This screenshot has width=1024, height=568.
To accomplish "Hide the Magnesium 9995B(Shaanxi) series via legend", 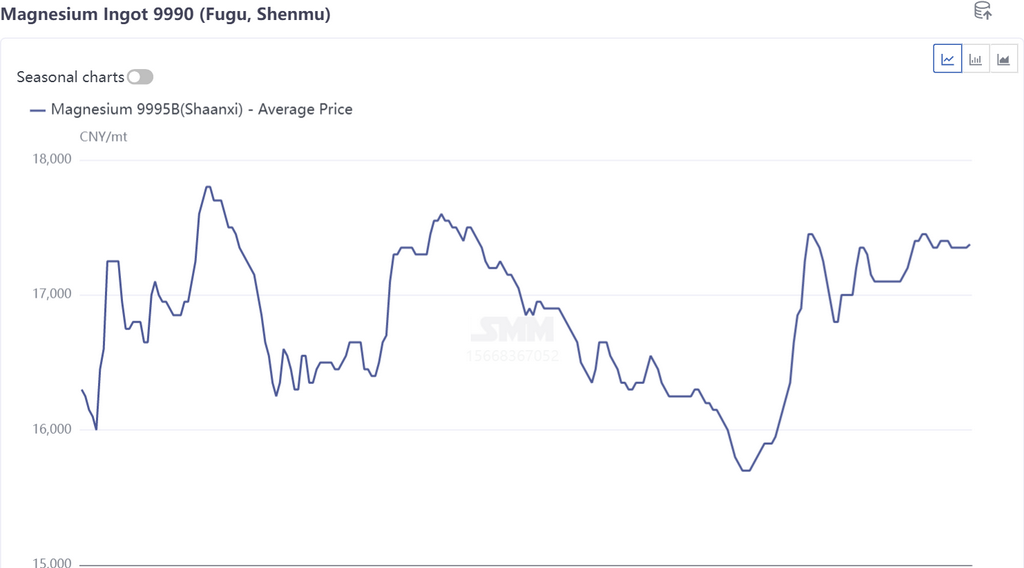I will click(x=201, y=110).
